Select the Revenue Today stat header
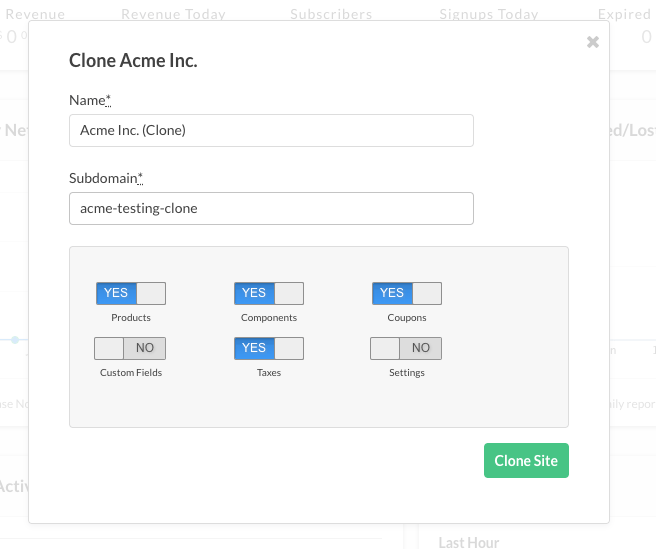 coord(173,15)
